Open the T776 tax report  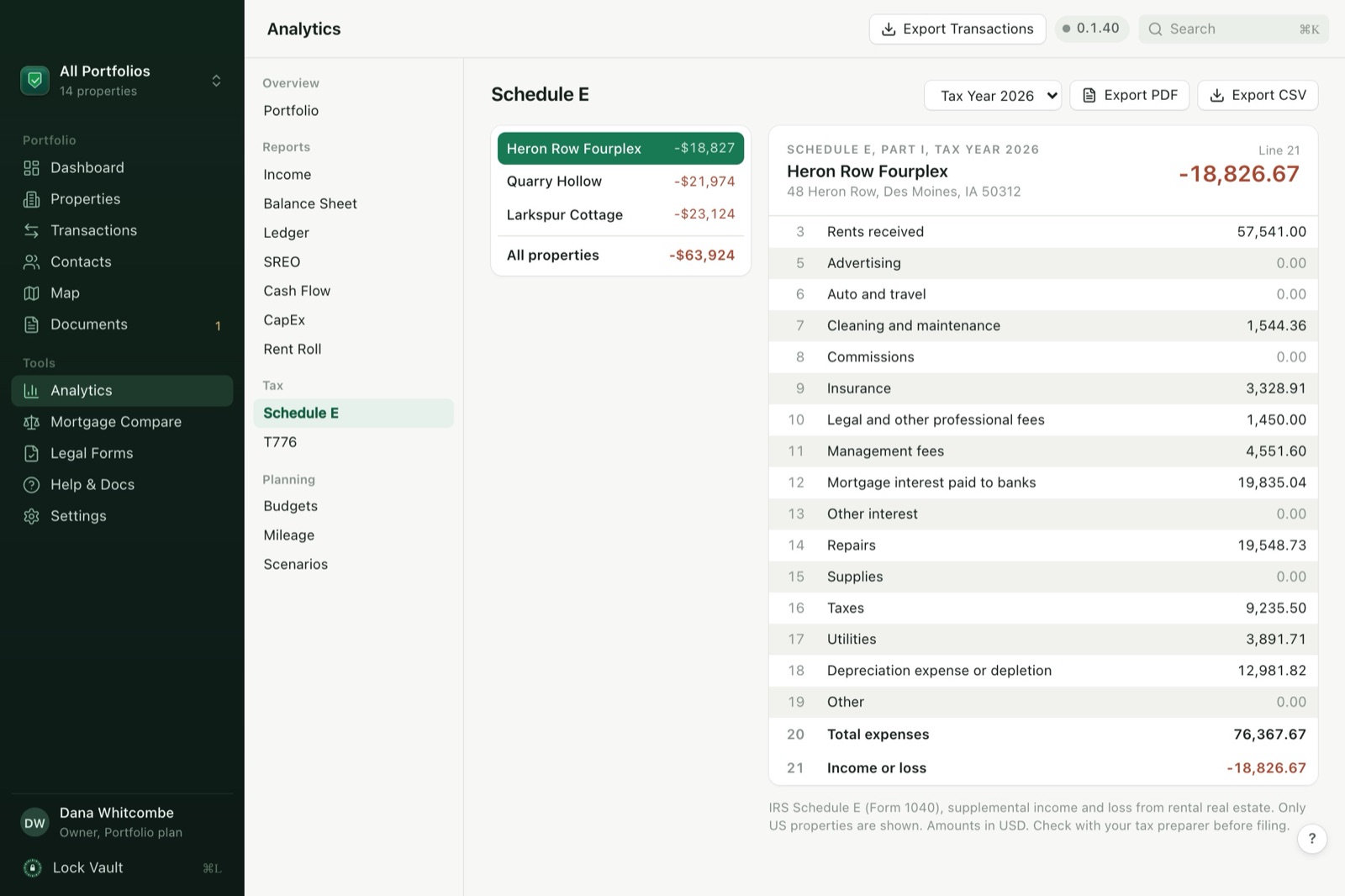(x=353, y=442)
